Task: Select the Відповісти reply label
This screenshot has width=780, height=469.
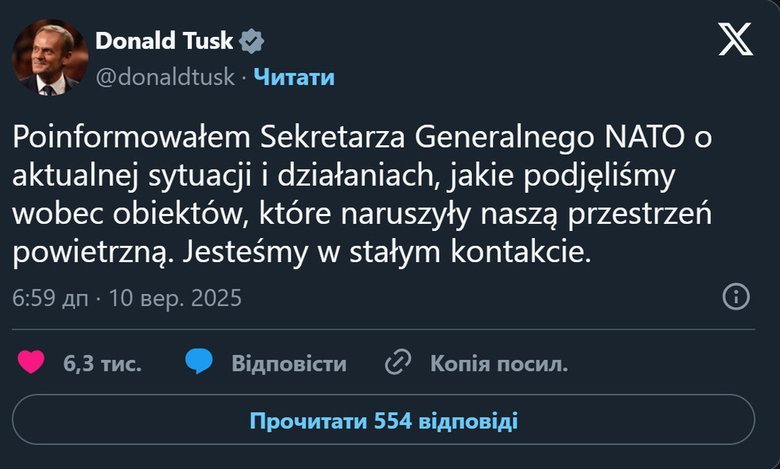Action: [289, 364]
